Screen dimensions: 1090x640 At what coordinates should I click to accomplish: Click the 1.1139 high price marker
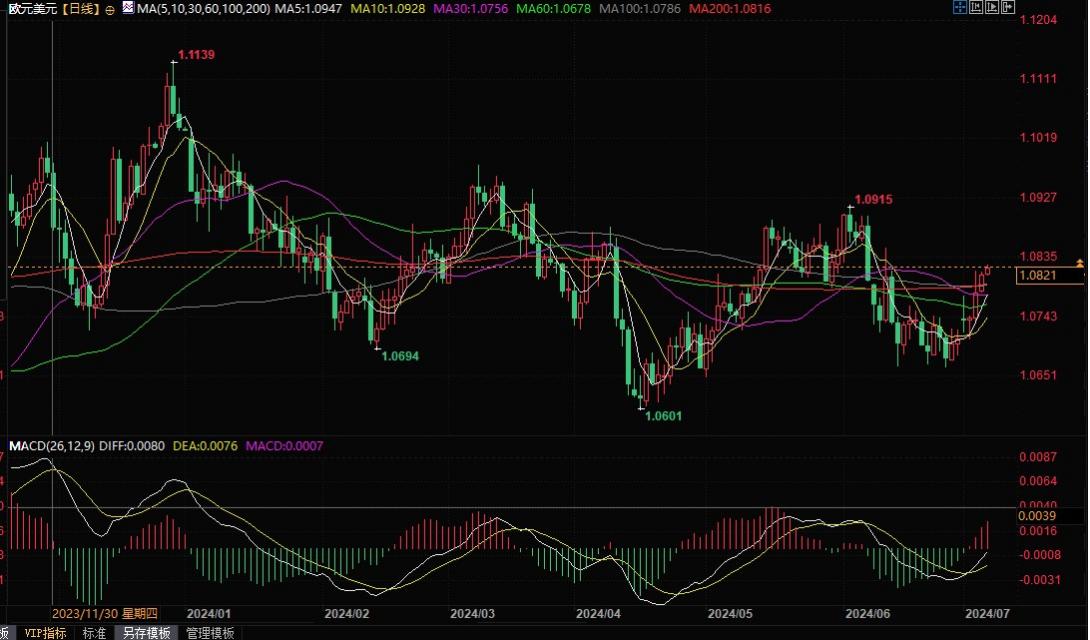tap(197, 54)
